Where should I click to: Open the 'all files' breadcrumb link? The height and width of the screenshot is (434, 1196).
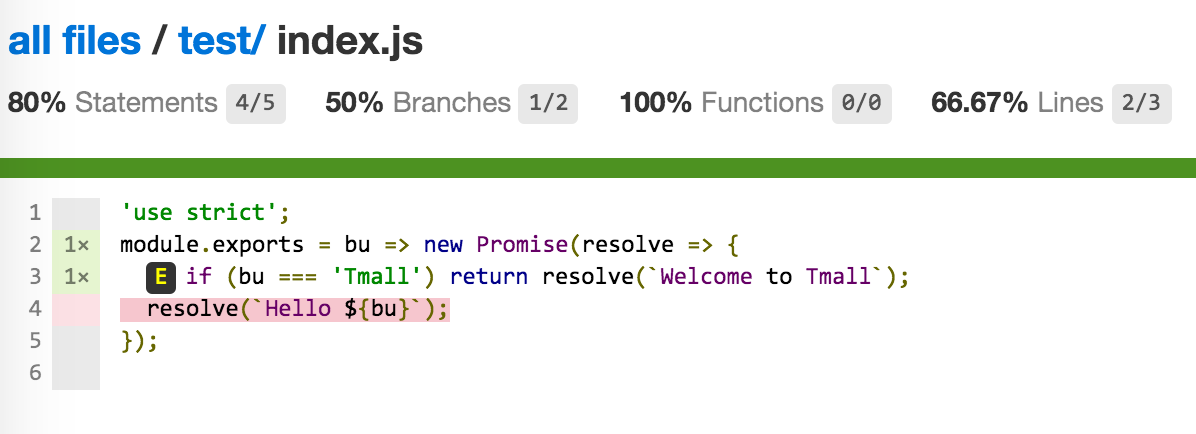point(75,40)
